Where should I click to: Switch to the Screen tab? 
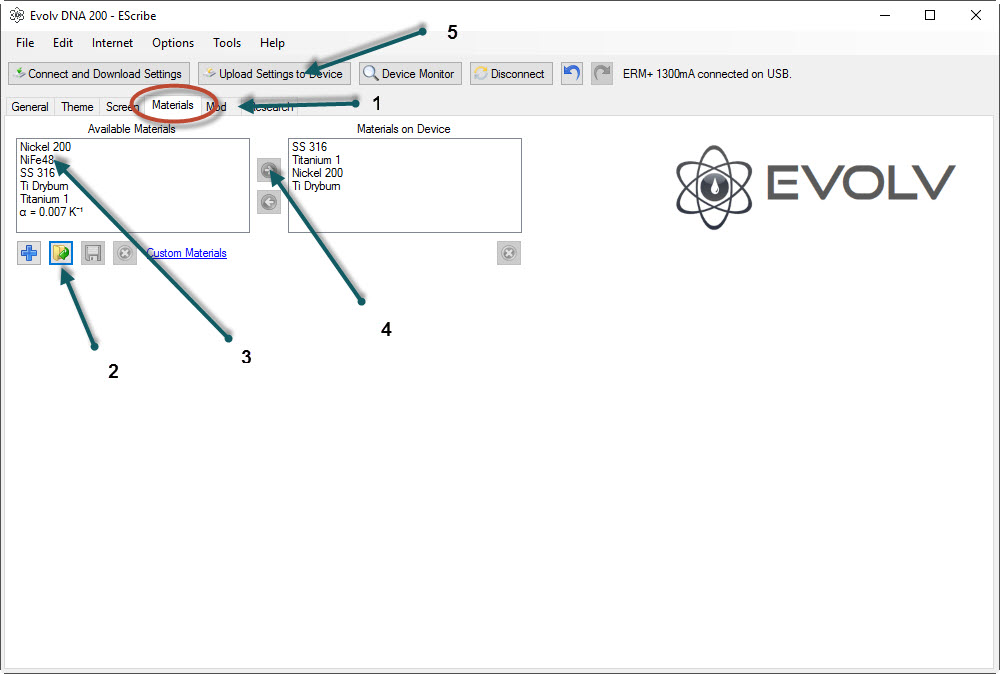[122, 106]
